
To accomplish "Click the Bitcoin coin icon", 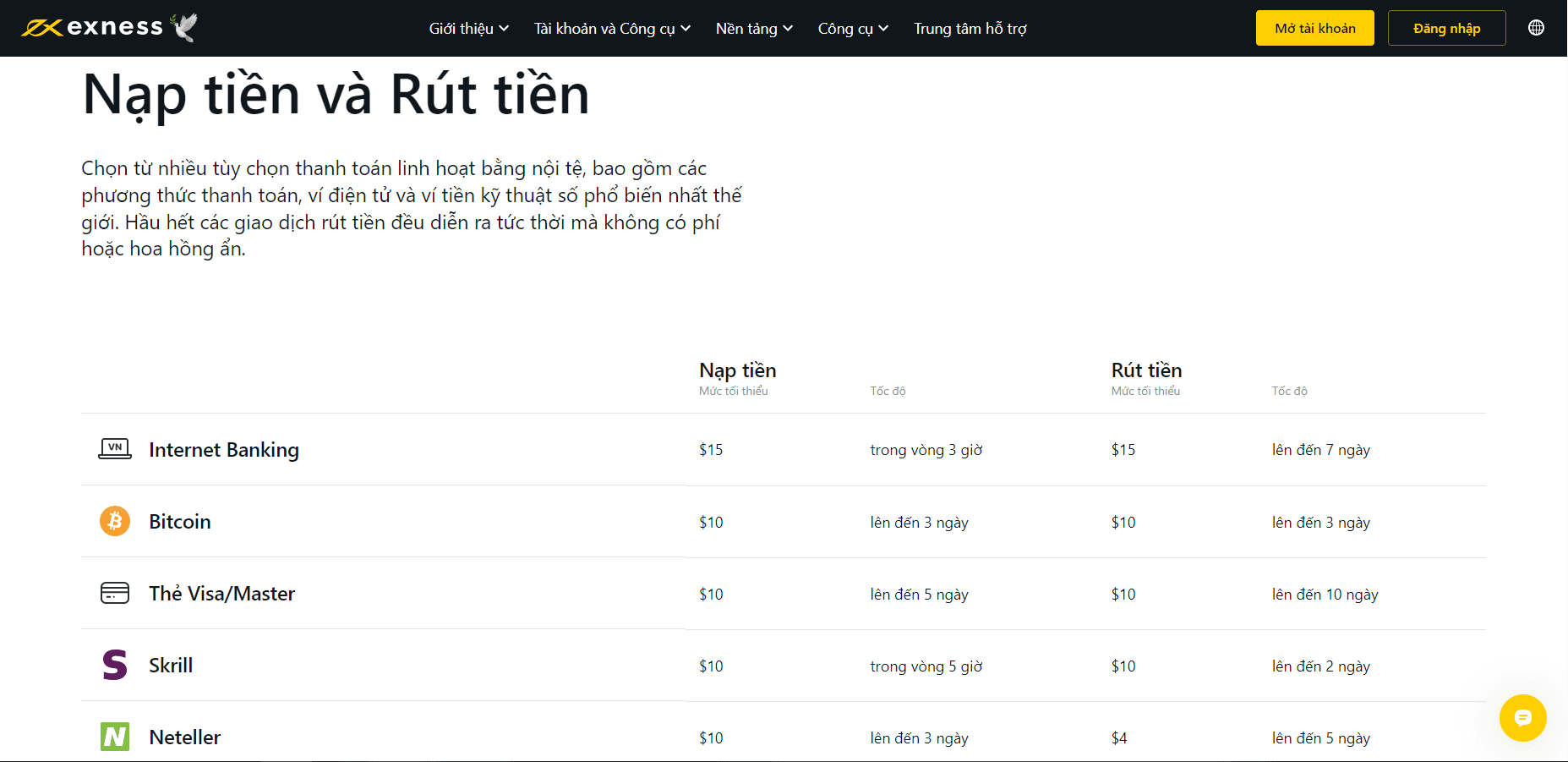I will point(115,521).
